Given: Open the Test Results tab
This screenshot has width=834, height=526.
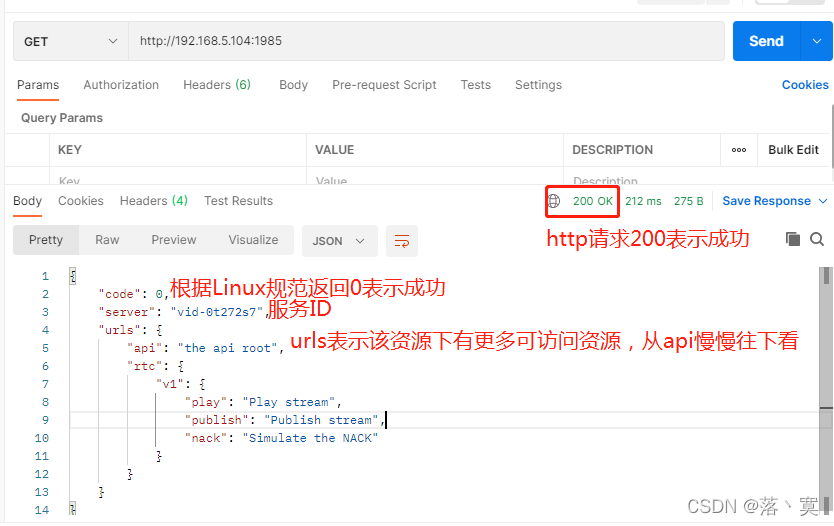Looking at the screenshot, I should [238, 201].
